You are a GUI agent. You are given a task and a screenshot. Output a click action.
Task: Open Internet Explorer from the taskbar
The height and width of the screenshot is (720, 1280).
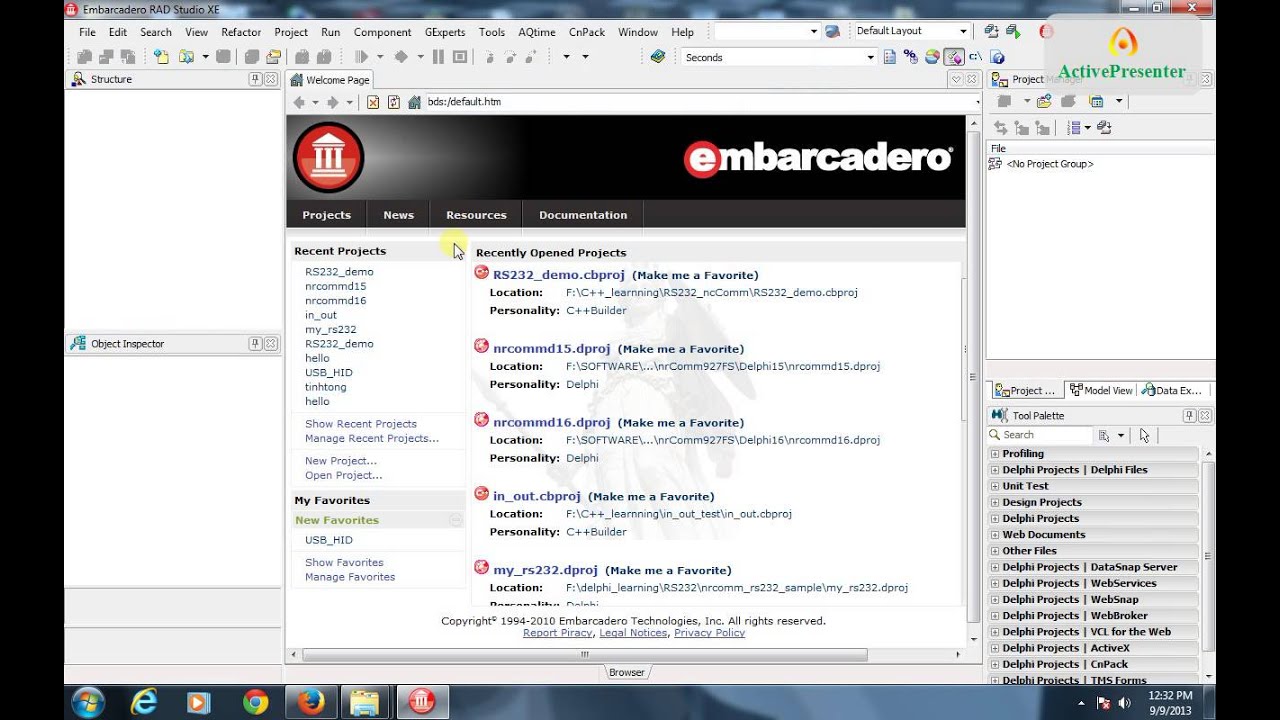(x=145, y=703)
